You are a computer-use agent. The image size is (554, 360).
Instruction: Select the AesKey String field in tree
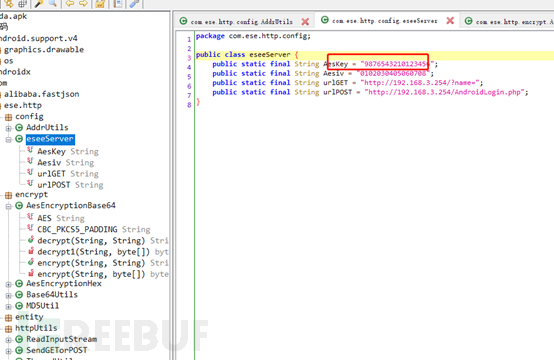(x=68, y=151)
